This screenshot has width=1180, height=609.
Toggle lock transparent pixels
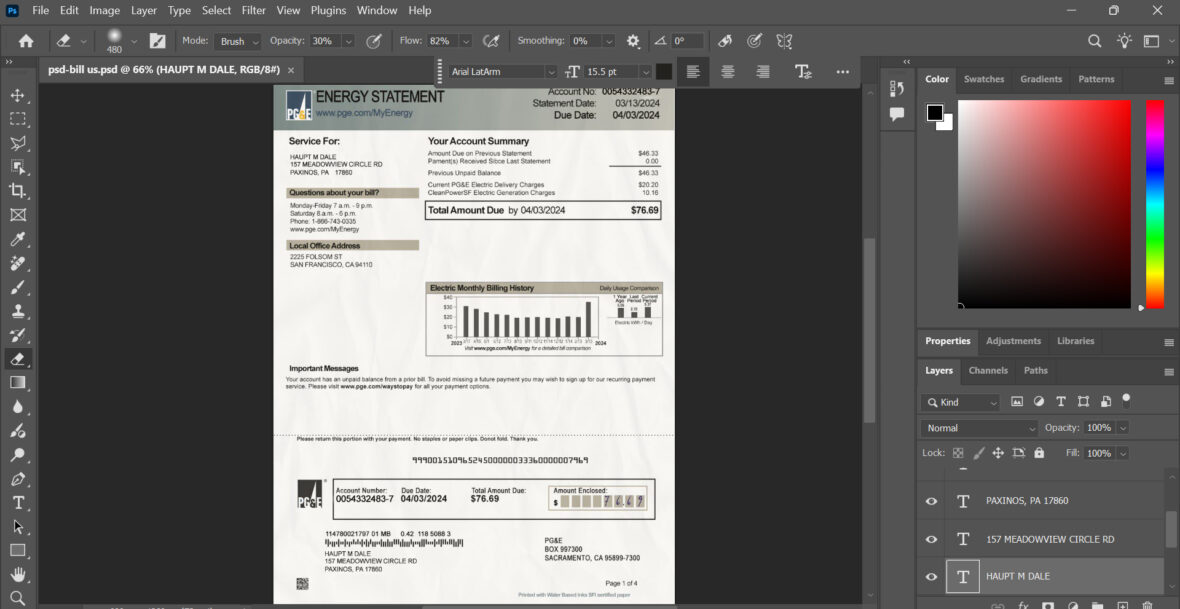pyautogui.click(x=958, y=453)
